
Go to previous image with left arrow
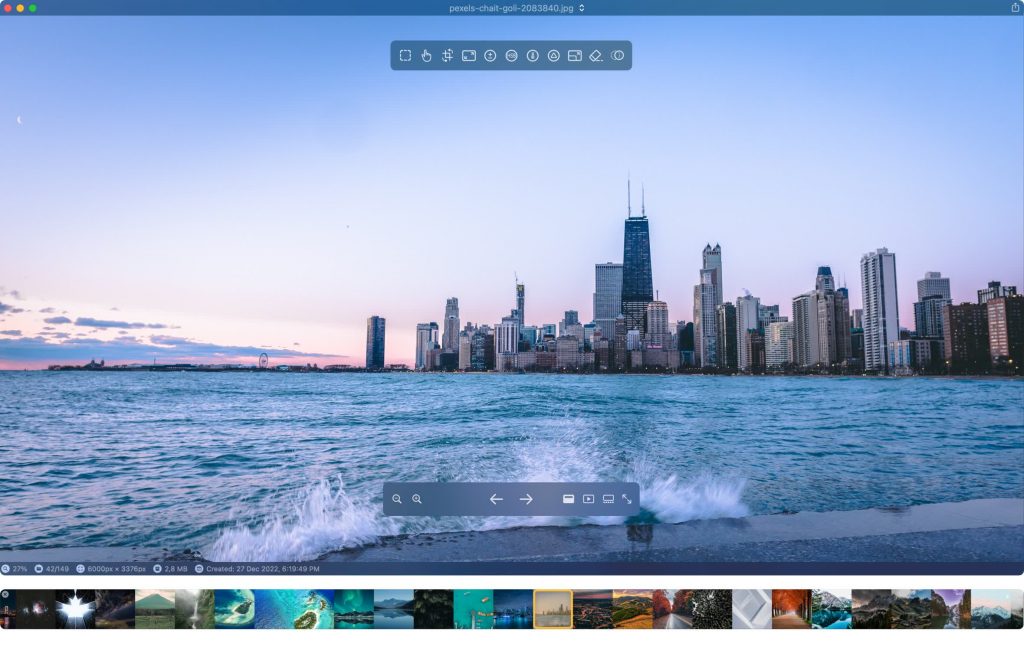[x=496, y=499]
